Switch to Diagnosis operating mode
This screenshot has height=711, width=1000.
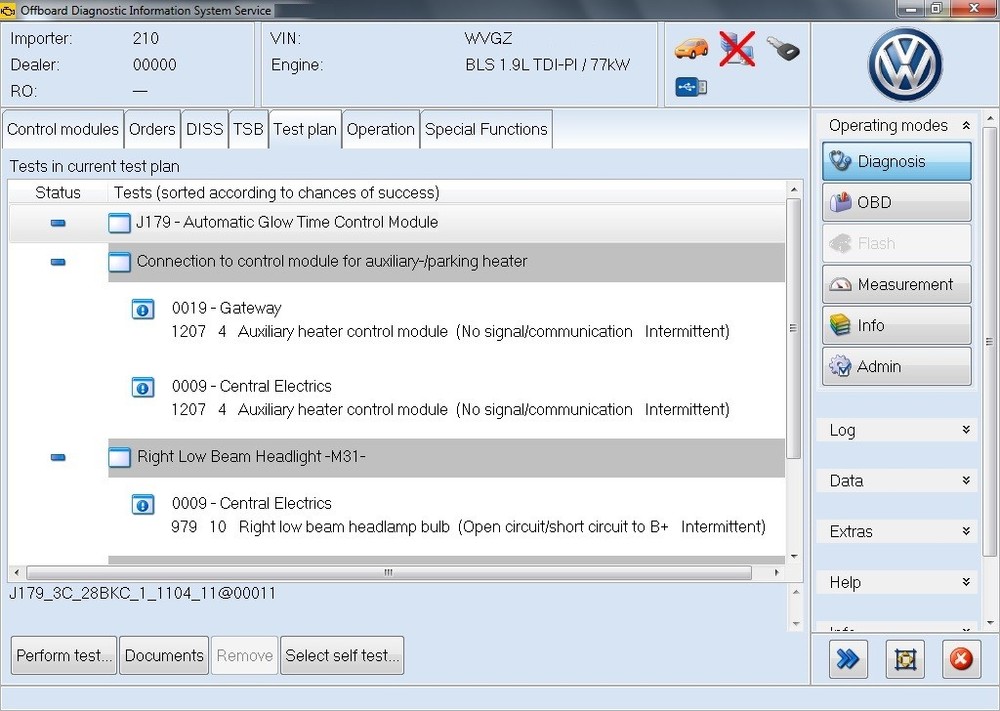897,161
